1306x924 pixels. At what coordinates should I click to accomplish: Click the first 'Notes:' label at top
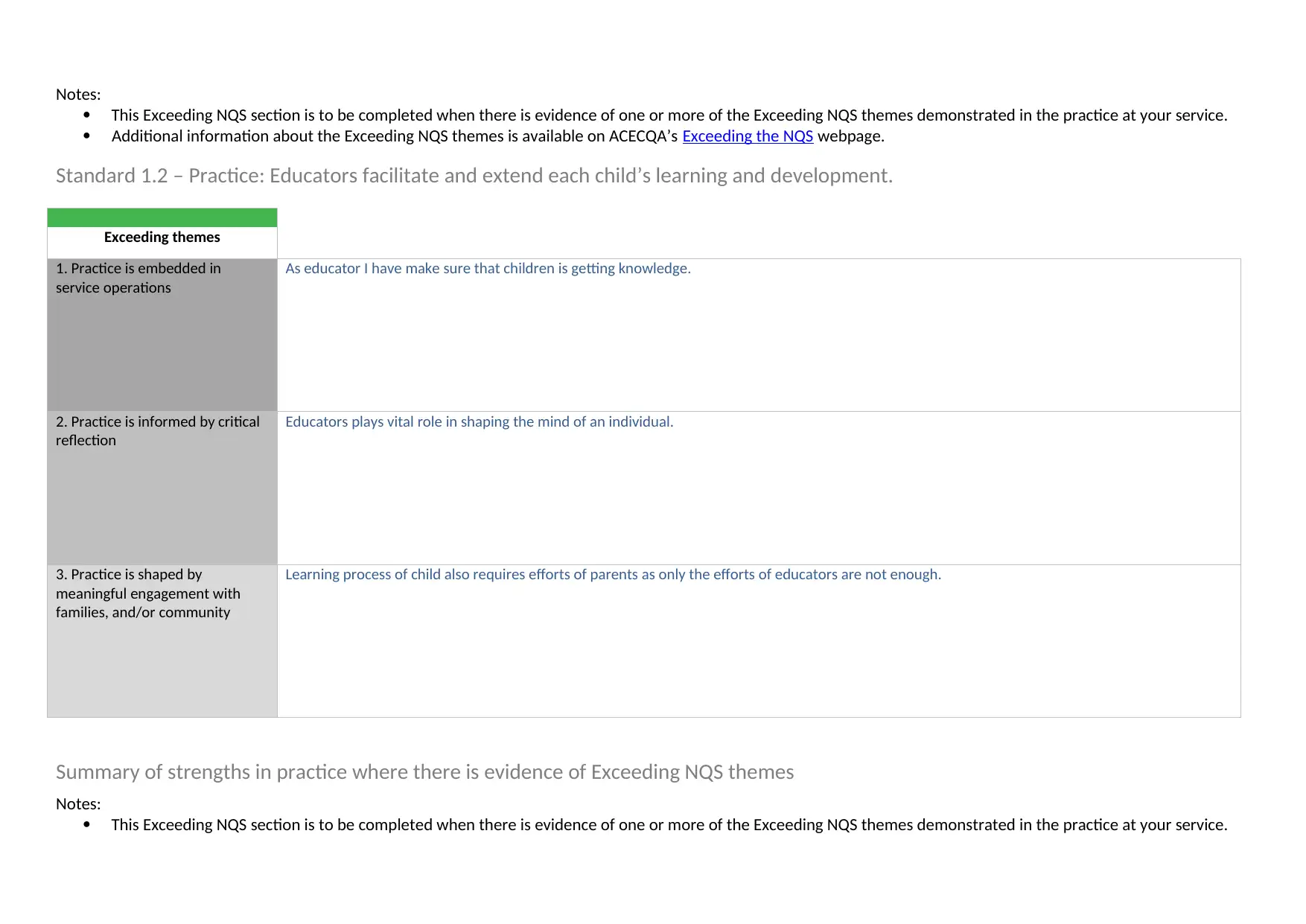point(78,95)
